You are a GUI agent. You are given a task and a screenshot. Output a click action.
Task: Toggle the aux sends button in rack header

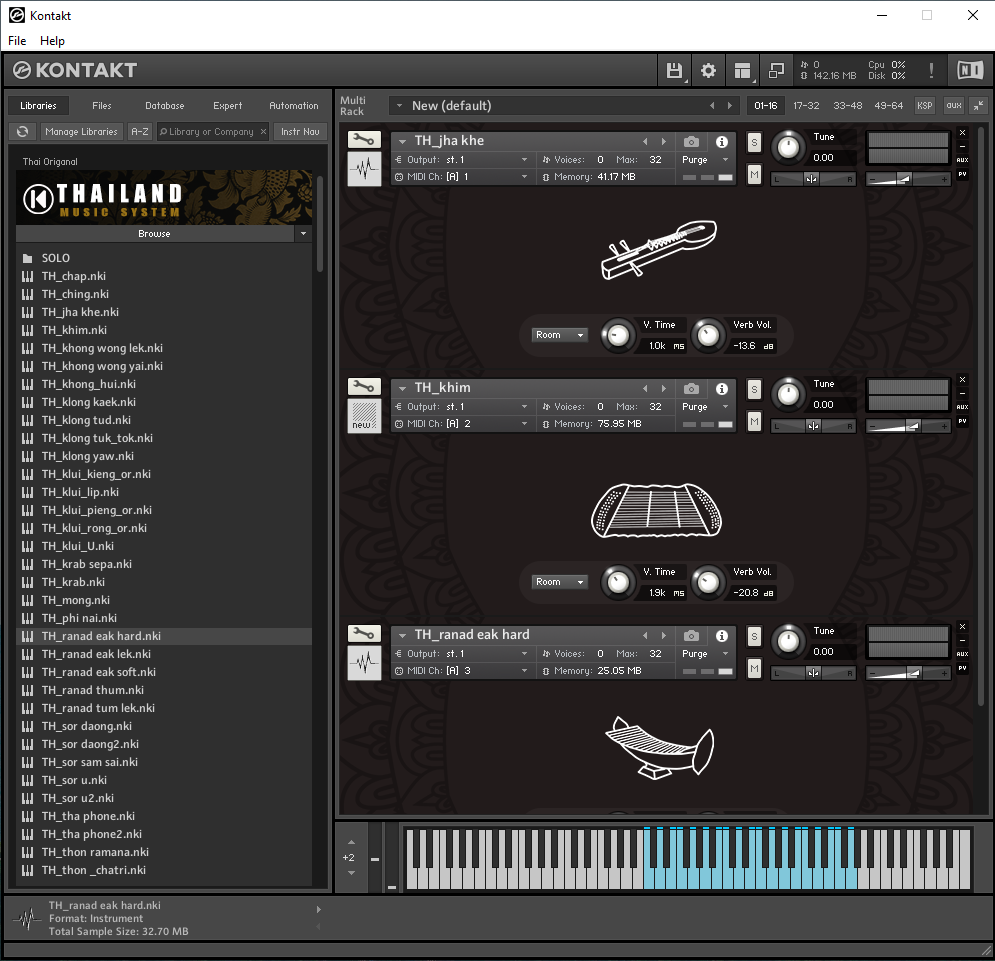(954, 106)
